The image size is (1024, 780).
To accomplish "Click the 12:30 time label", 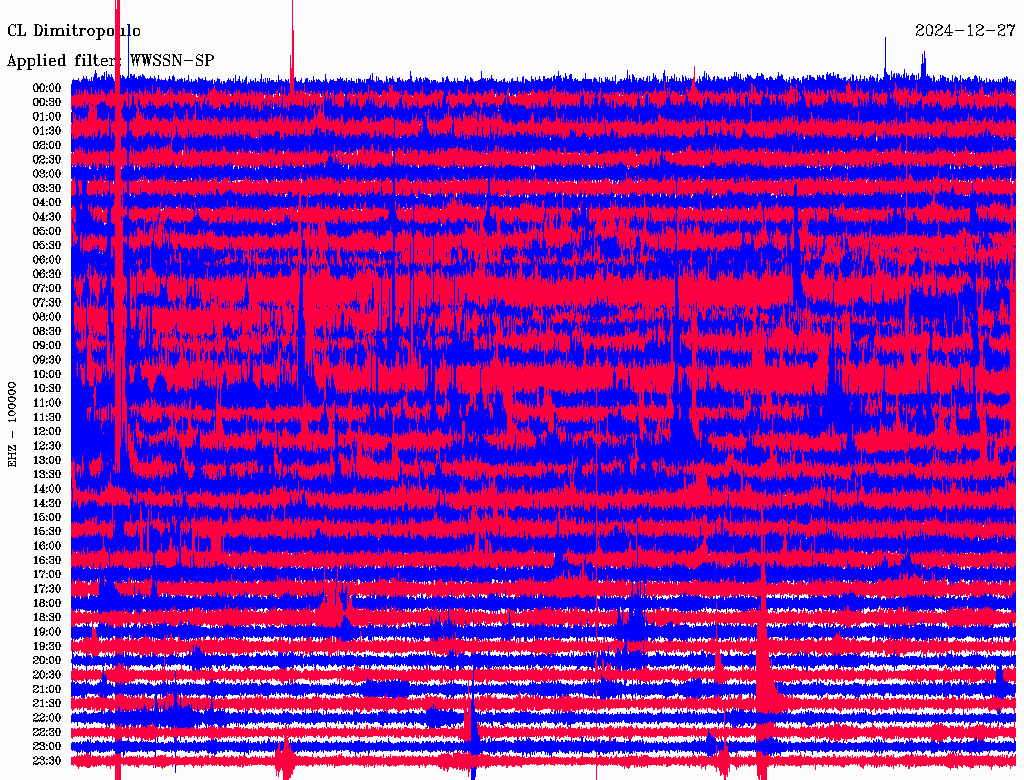I will tap(47, 446).
